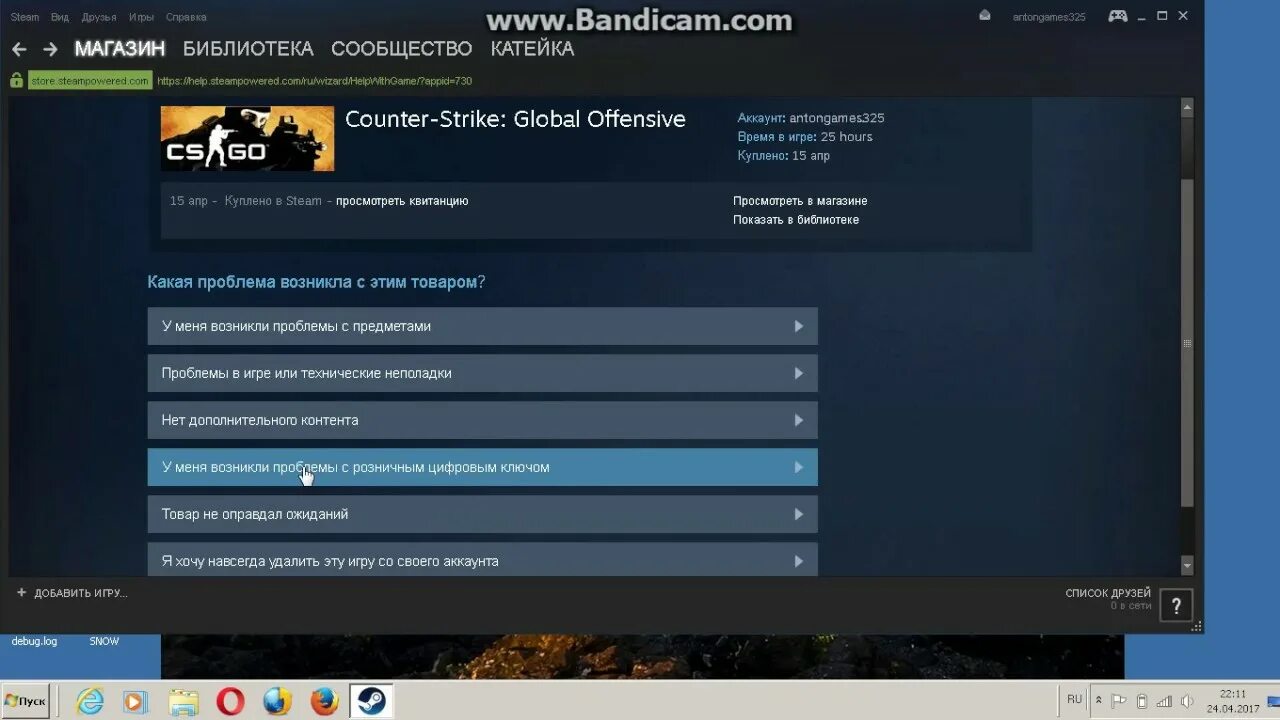Go back with the left arrow button
1280x720 pixels.
(x=19, y=49)
